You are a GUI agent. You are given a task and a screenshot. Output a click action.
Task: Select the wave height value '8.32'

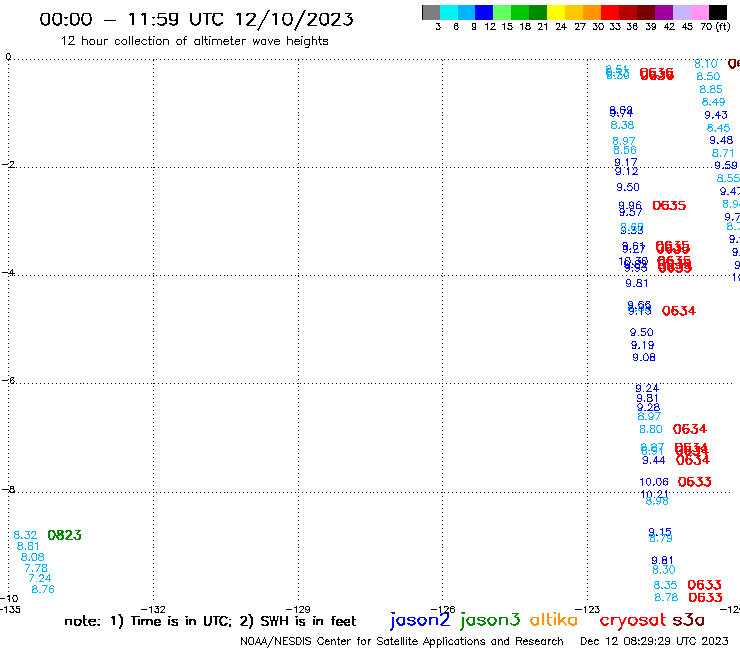(25, 535)
